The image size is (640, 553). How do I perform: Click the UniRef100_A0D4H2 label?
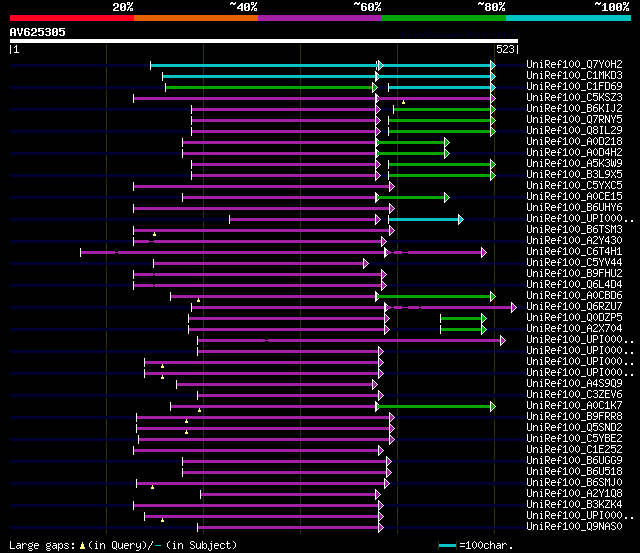(574, 153)
